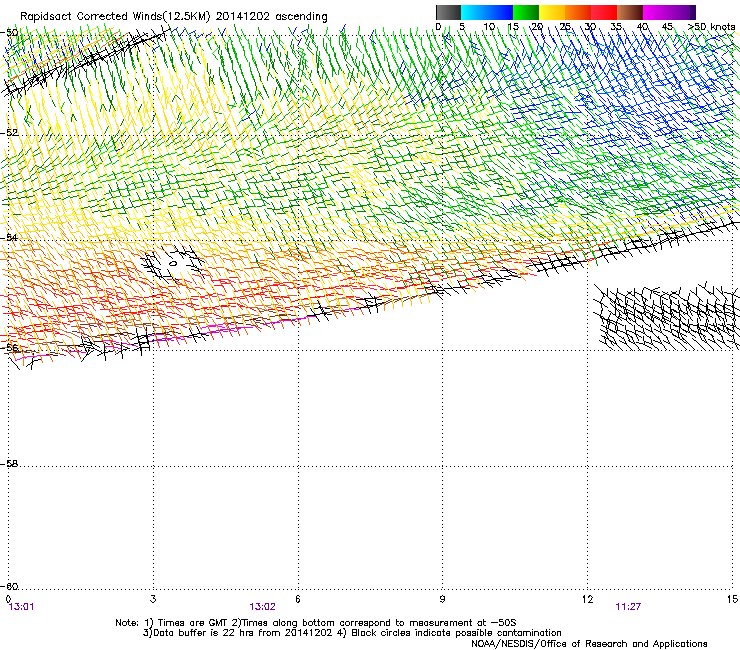Click the longitude label 3
740x650 pixels.
[x=153, y=599]
